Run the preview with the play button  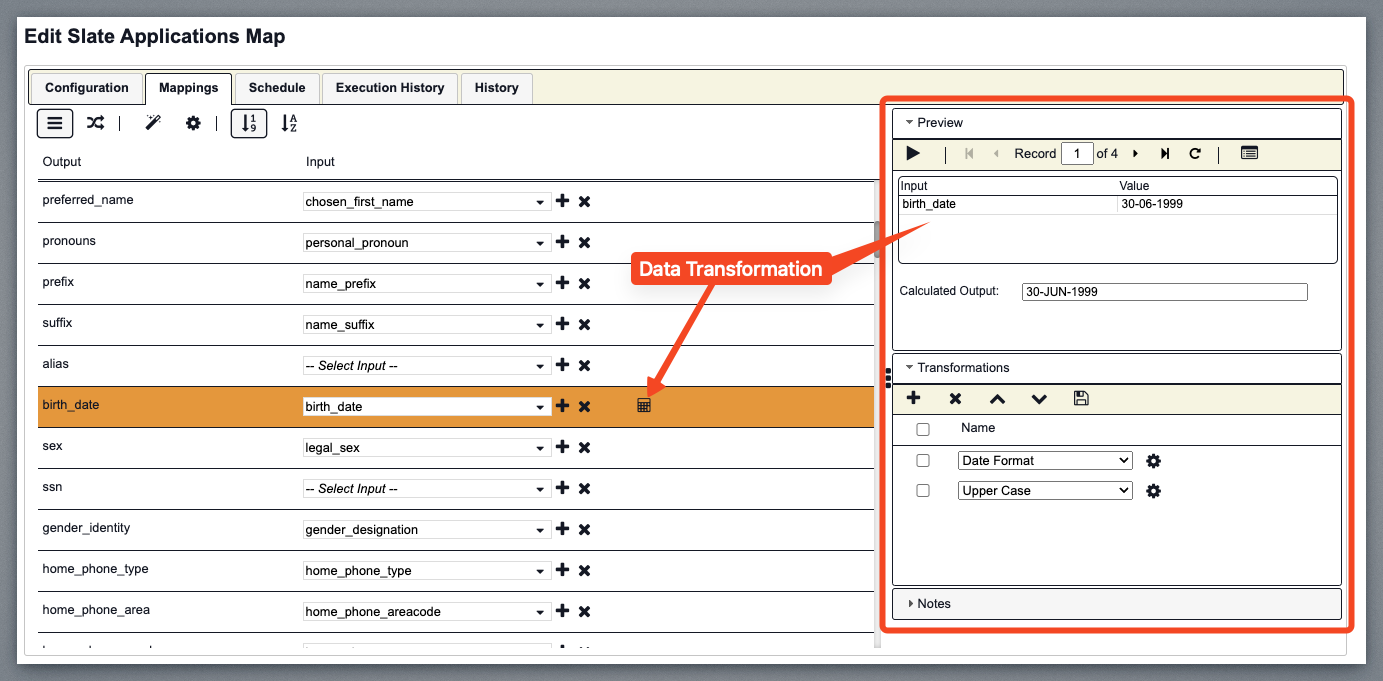[x=913, y=153]
